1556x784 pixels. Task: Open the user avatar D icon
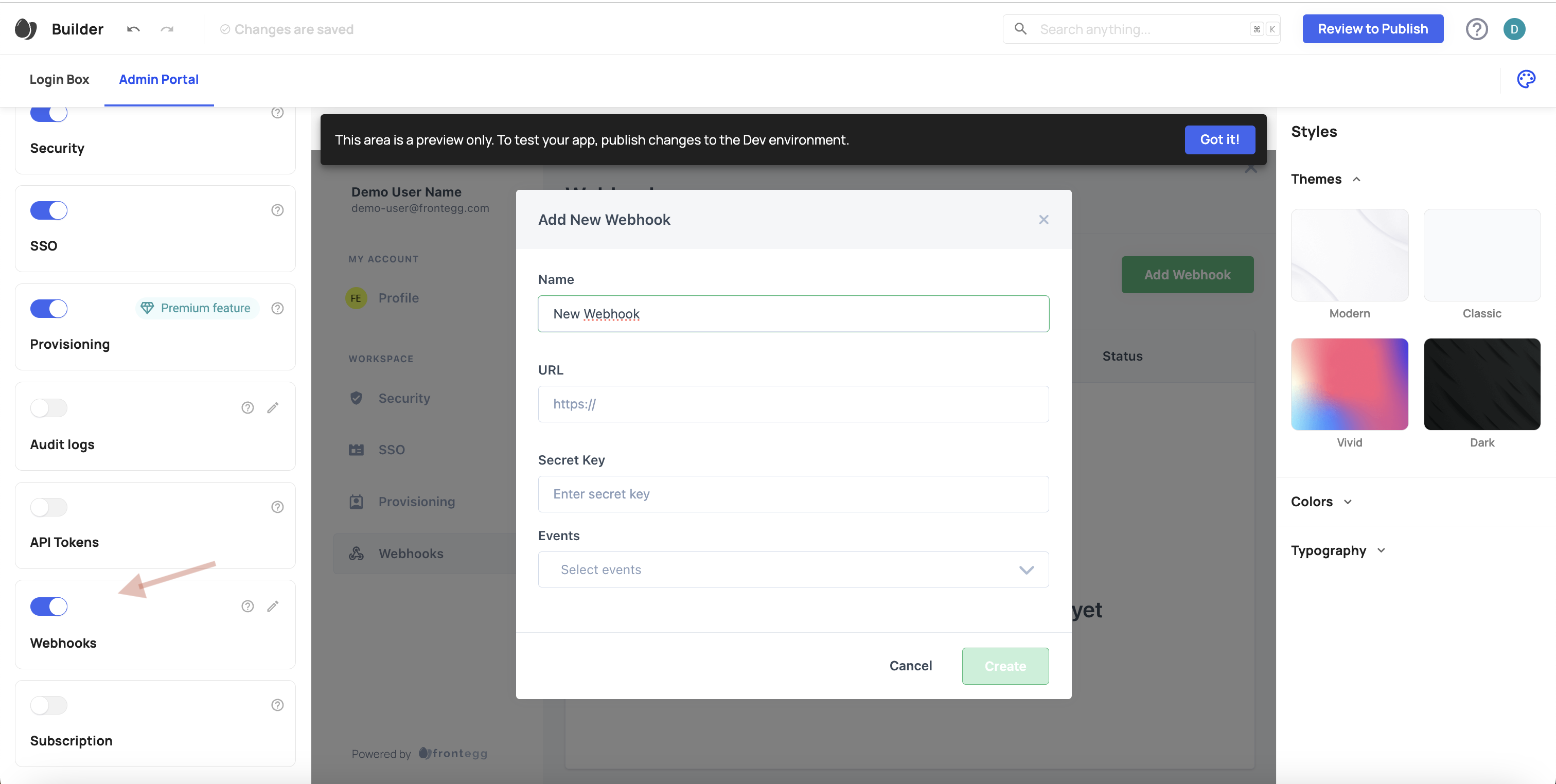tap(1514, 29)
